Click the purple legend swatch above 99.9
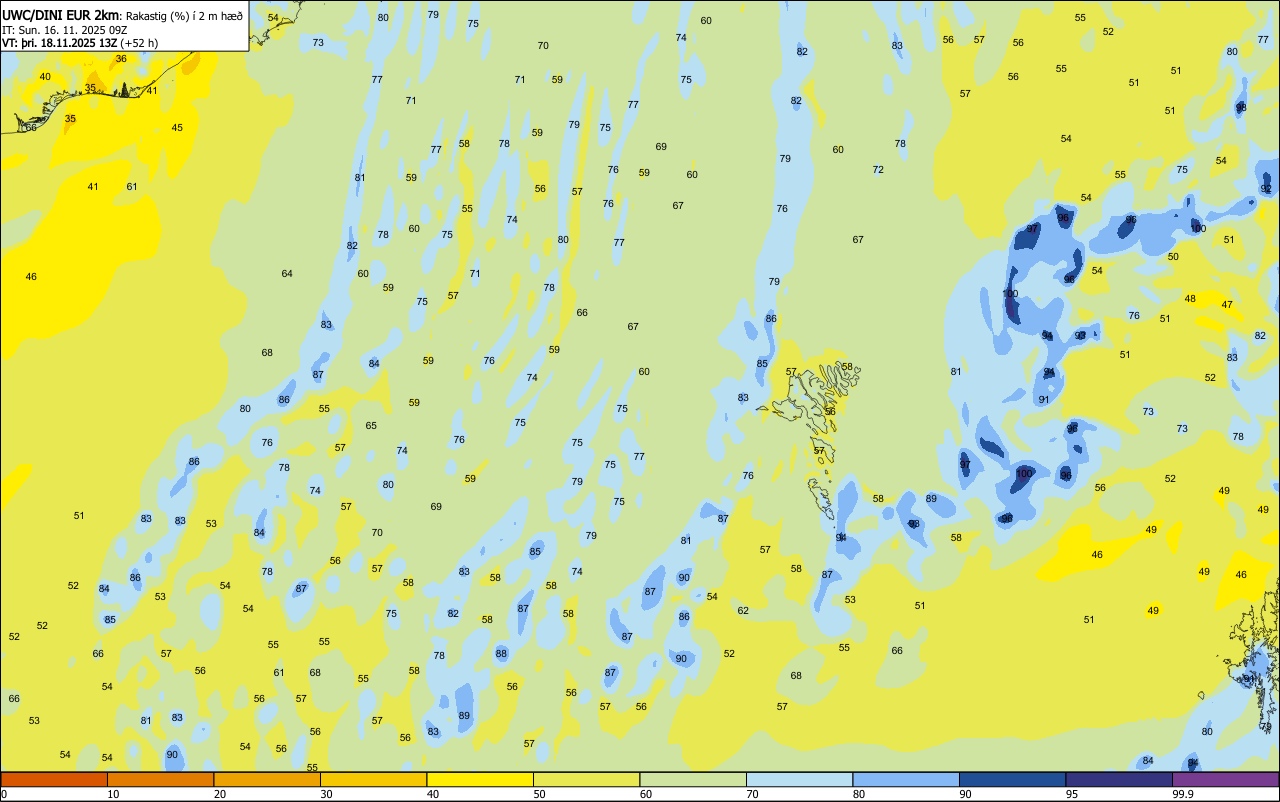The width and height of the screenshot is (1280, 802). click(x=1225, y=779)
